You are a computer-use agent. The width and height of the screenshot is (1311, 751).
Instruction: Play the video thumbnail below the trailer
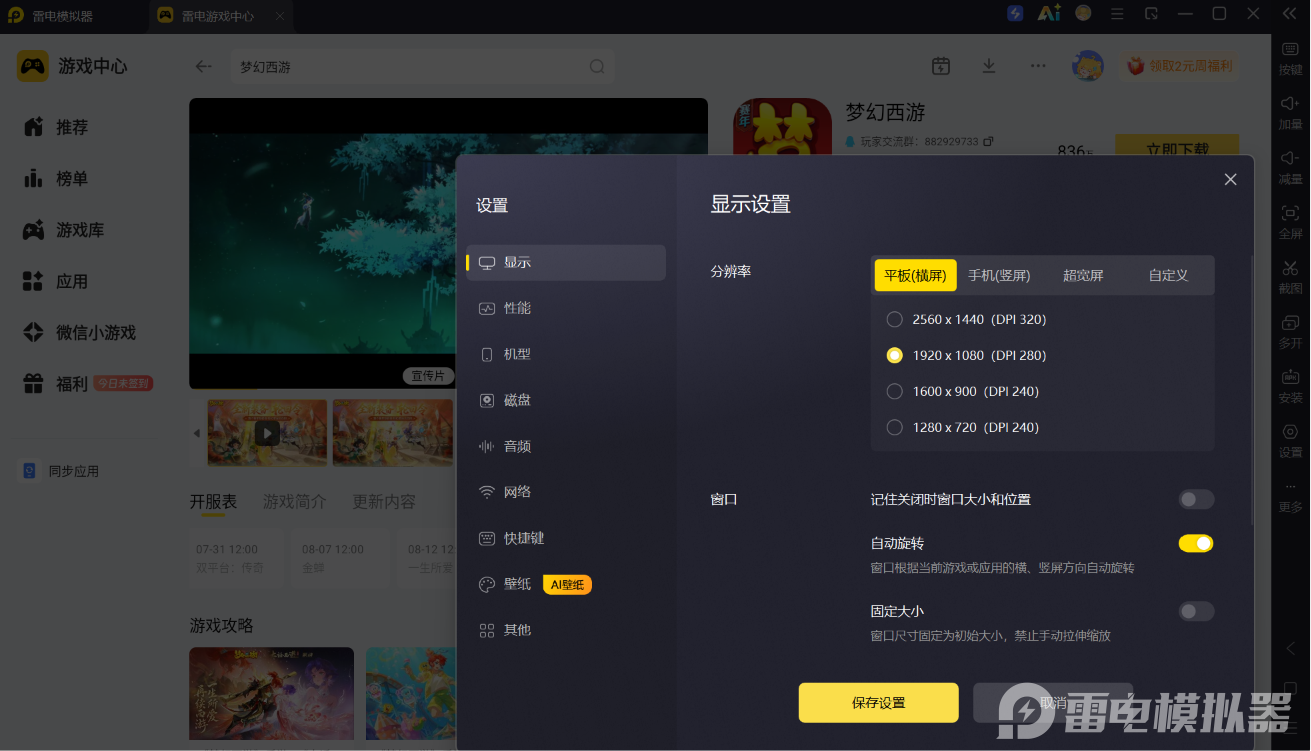(x=267, y=433)
